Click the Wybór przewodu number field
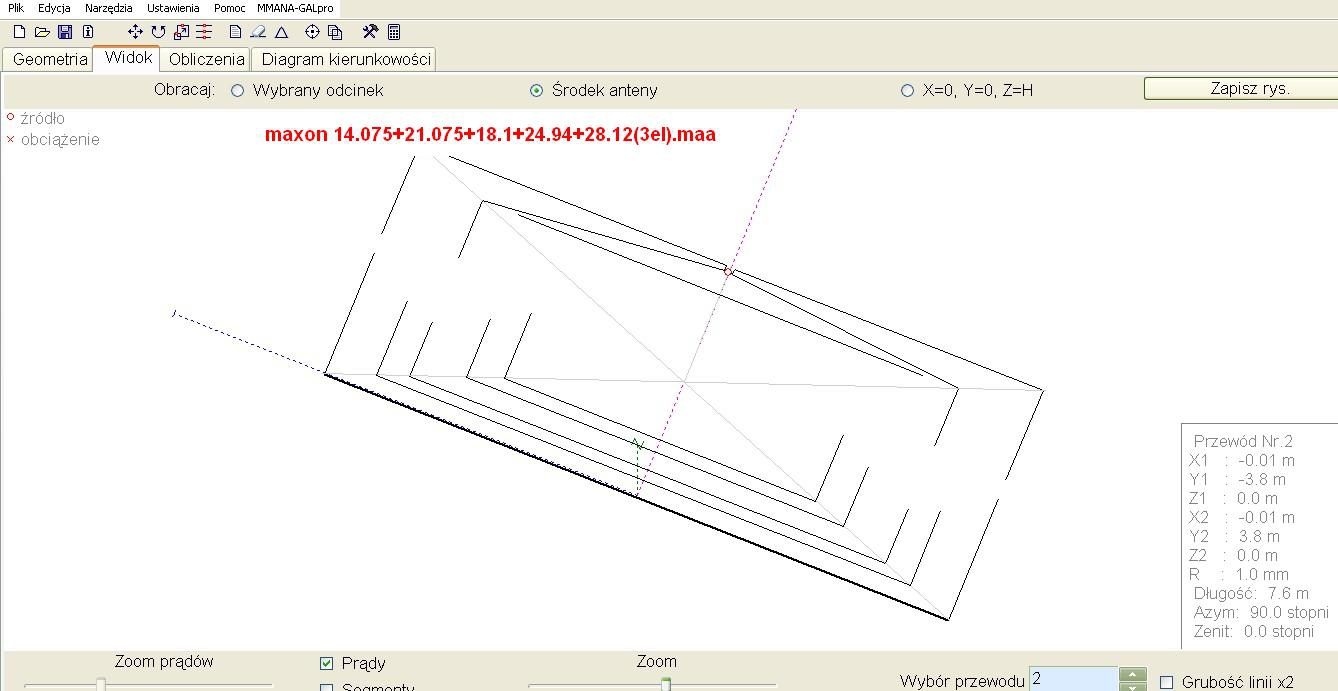 pyautogui.click(x=1073, y=679)
